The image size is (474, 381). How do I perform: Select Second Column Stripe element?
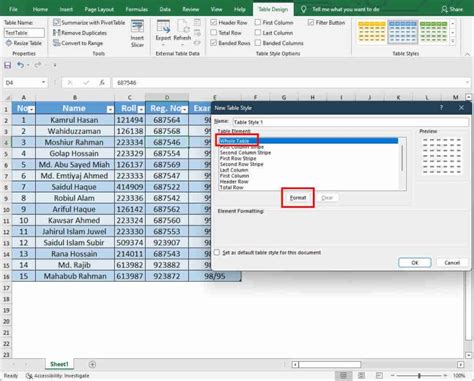(245, 153)
